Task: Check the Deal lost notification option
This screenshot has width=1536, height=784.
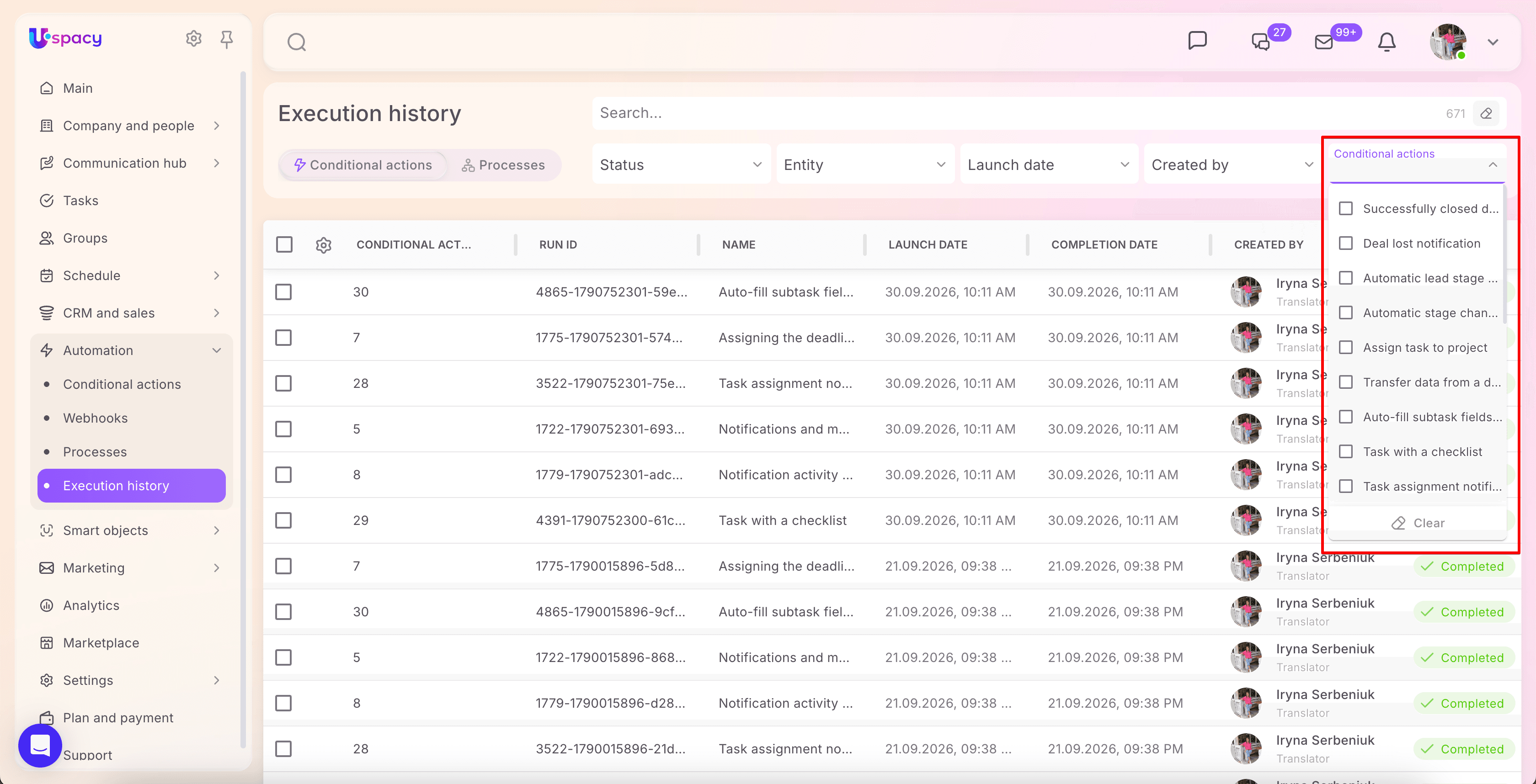Action: click(x=1346, y=243)
